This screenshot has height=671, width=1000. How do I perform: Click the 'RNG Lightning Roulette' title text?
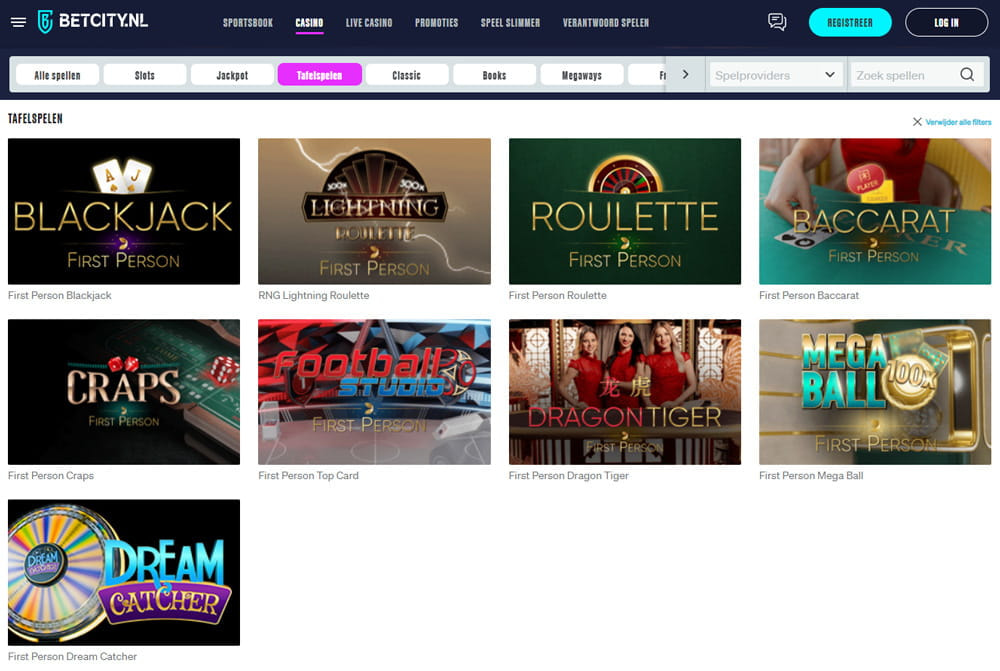[x=314, y=295]
